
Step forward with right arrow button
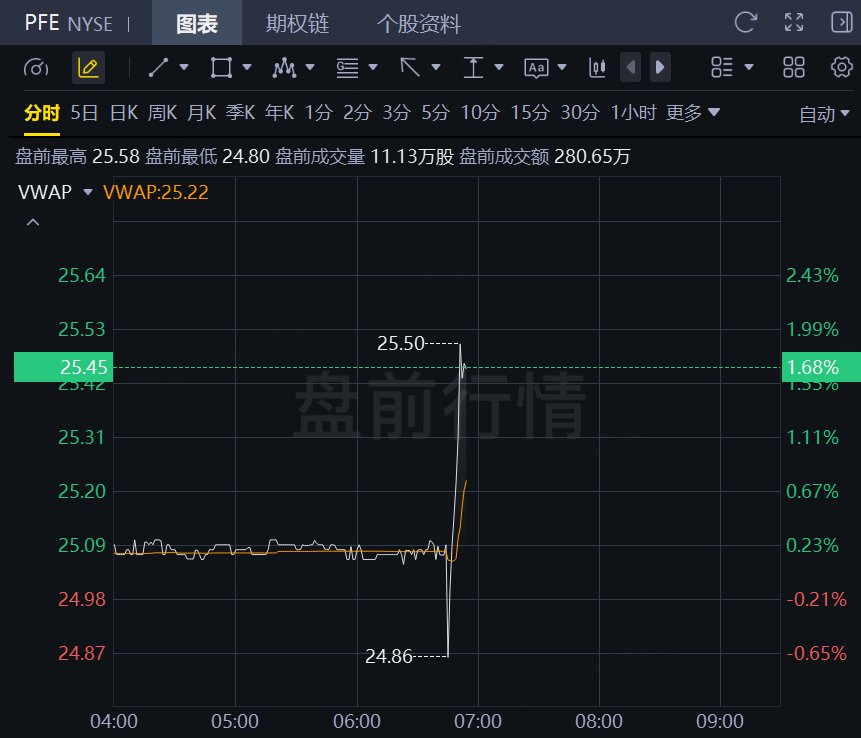coord(660,68)
